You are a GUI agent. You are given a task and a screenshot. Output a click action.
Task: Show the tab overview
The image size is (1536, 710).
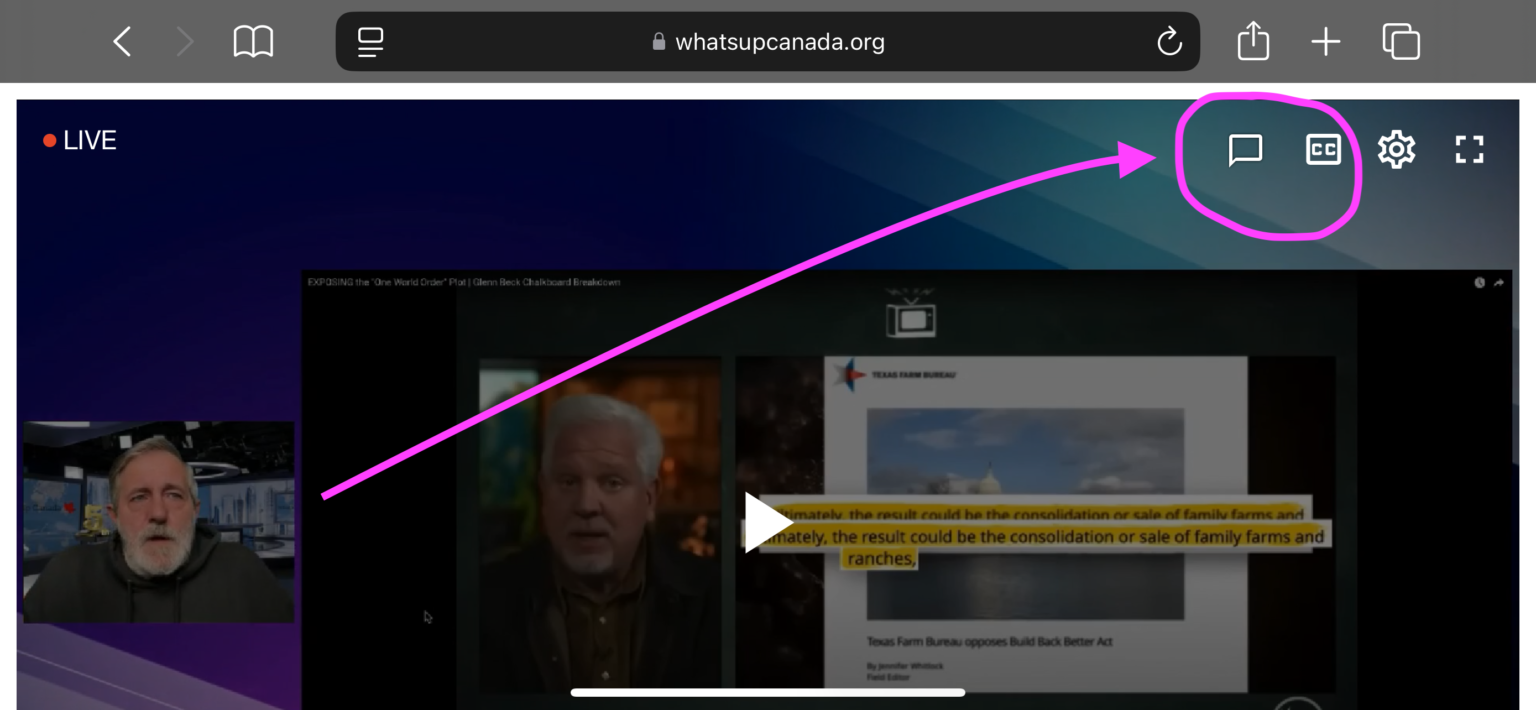pyautogui.click(x=1401, y=42)
